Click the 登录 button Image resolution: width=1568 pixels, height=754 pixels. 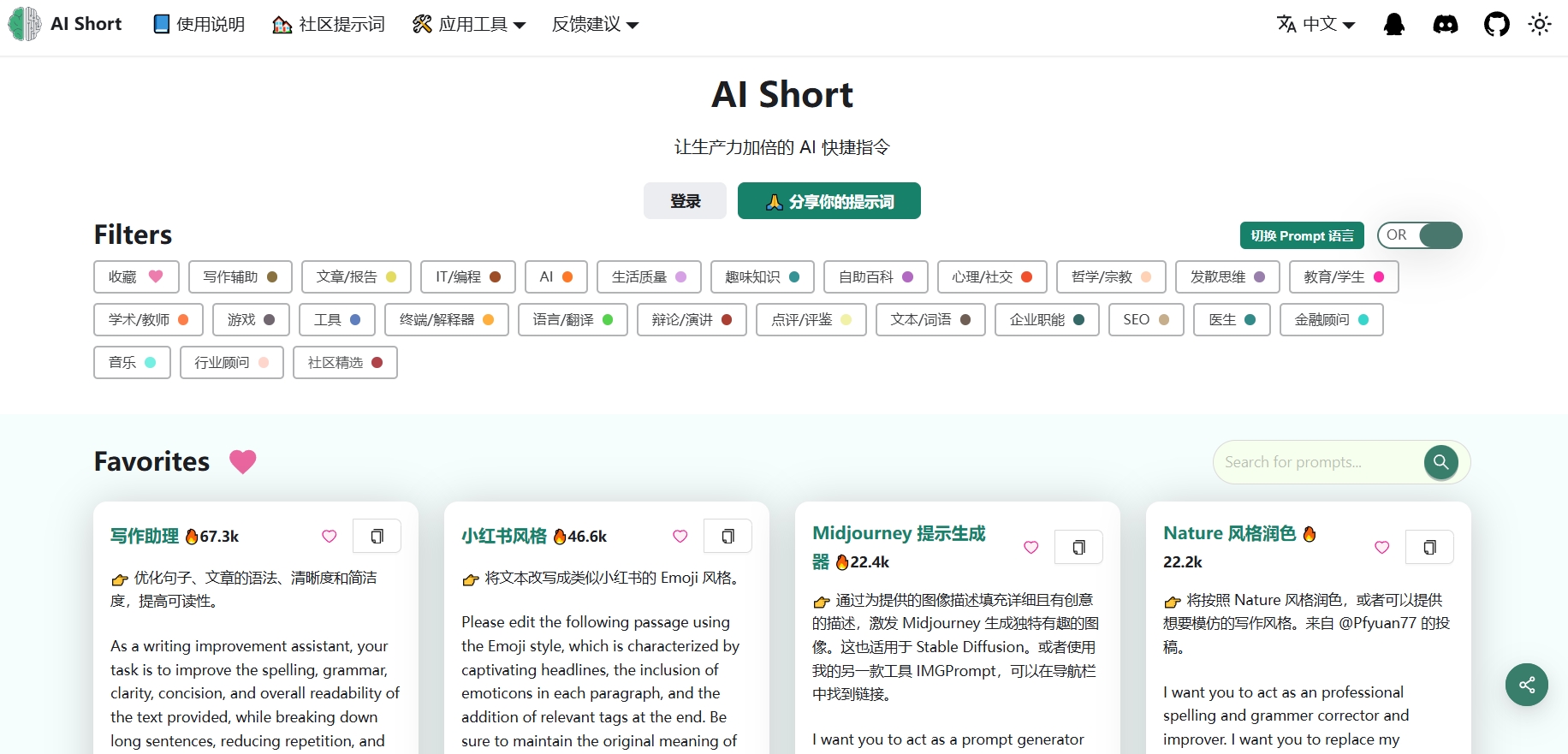point(685,201)
